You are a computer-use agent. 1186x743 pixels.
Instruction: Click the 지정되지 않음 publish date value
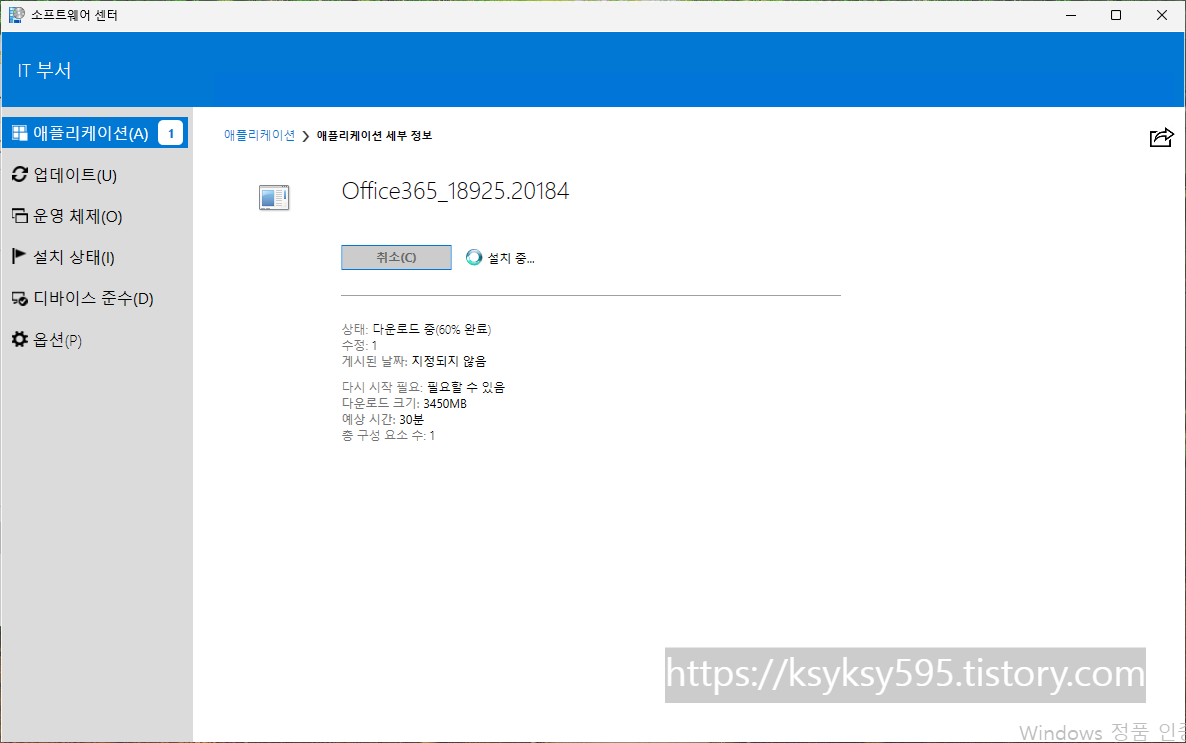pyautogui.click(x=449, y=361)
